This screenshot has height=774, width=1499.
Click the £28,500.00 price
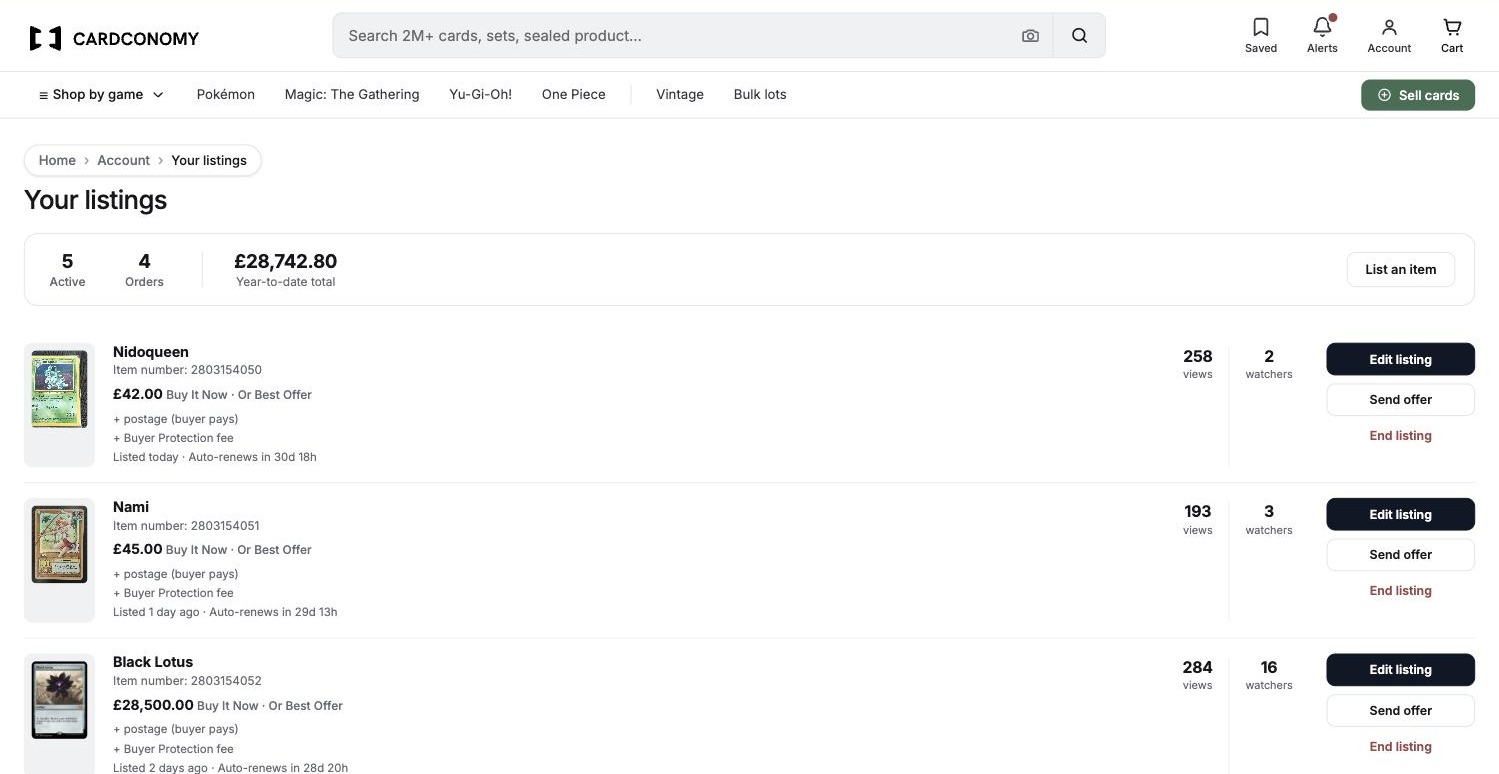coord(153,705)
